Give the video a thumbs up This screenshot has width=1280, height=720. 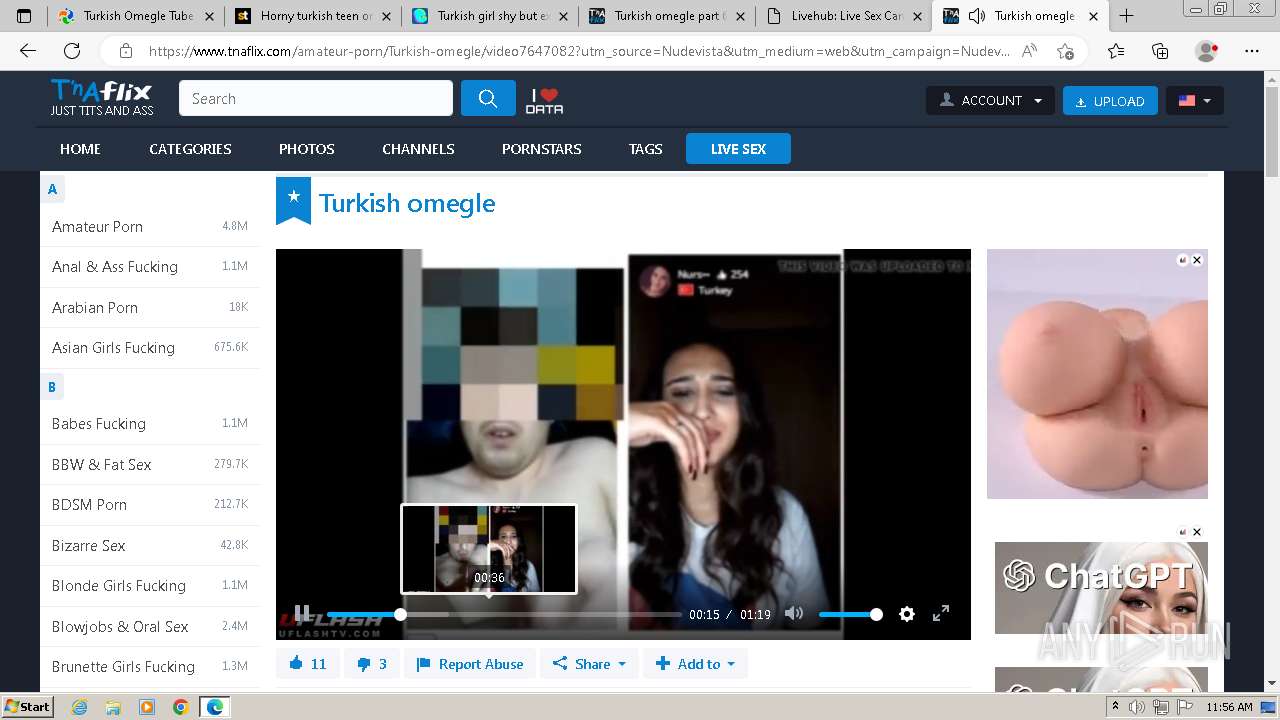point(308,664)
